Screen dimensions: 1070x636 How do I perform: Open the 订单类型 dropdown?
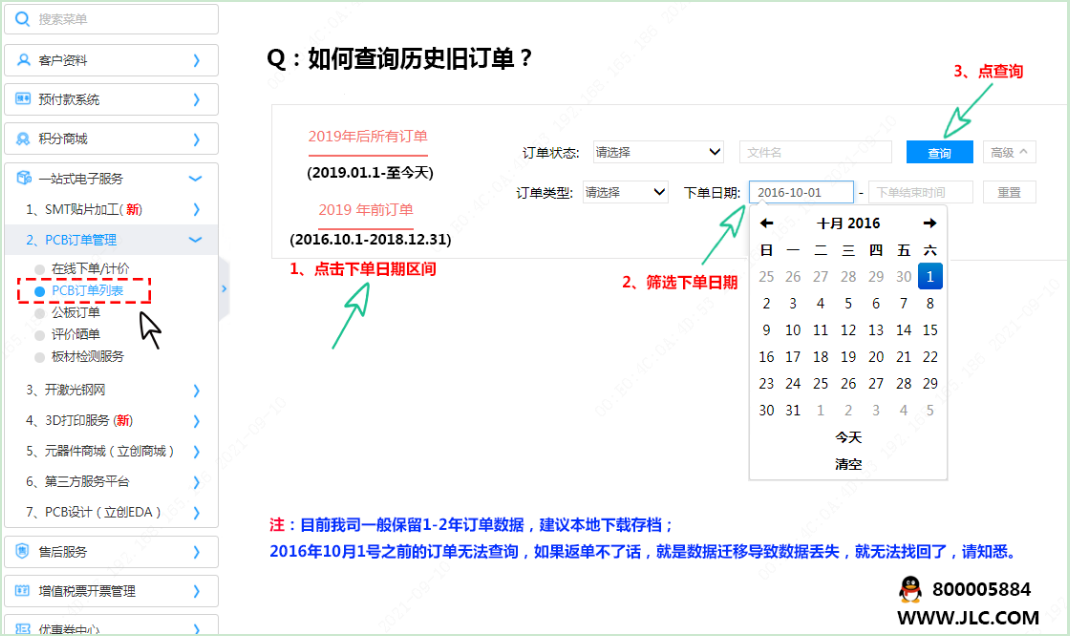[x=625, y=192]
